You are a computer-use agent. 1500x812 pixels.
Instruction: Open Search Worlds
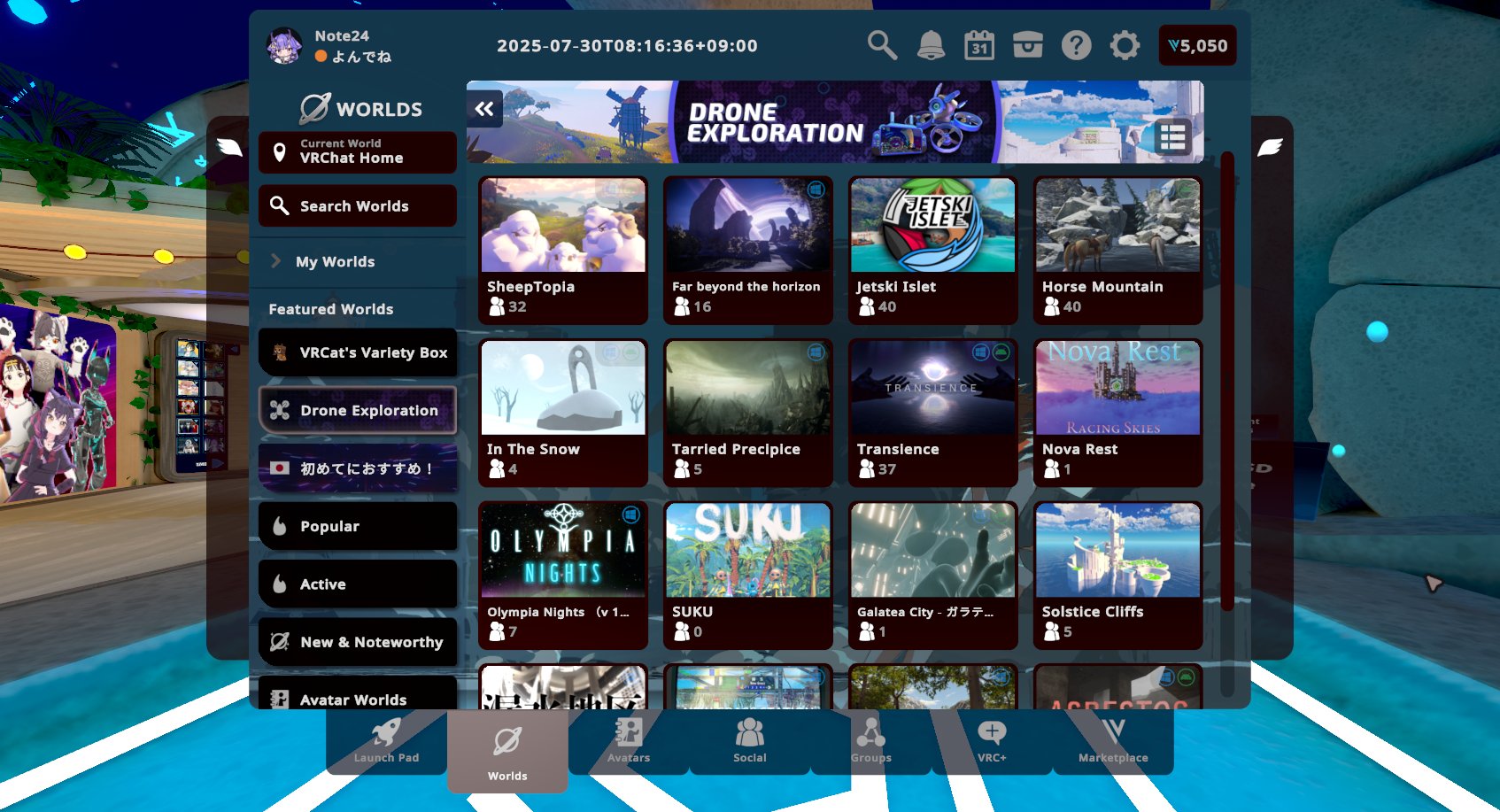358,205
